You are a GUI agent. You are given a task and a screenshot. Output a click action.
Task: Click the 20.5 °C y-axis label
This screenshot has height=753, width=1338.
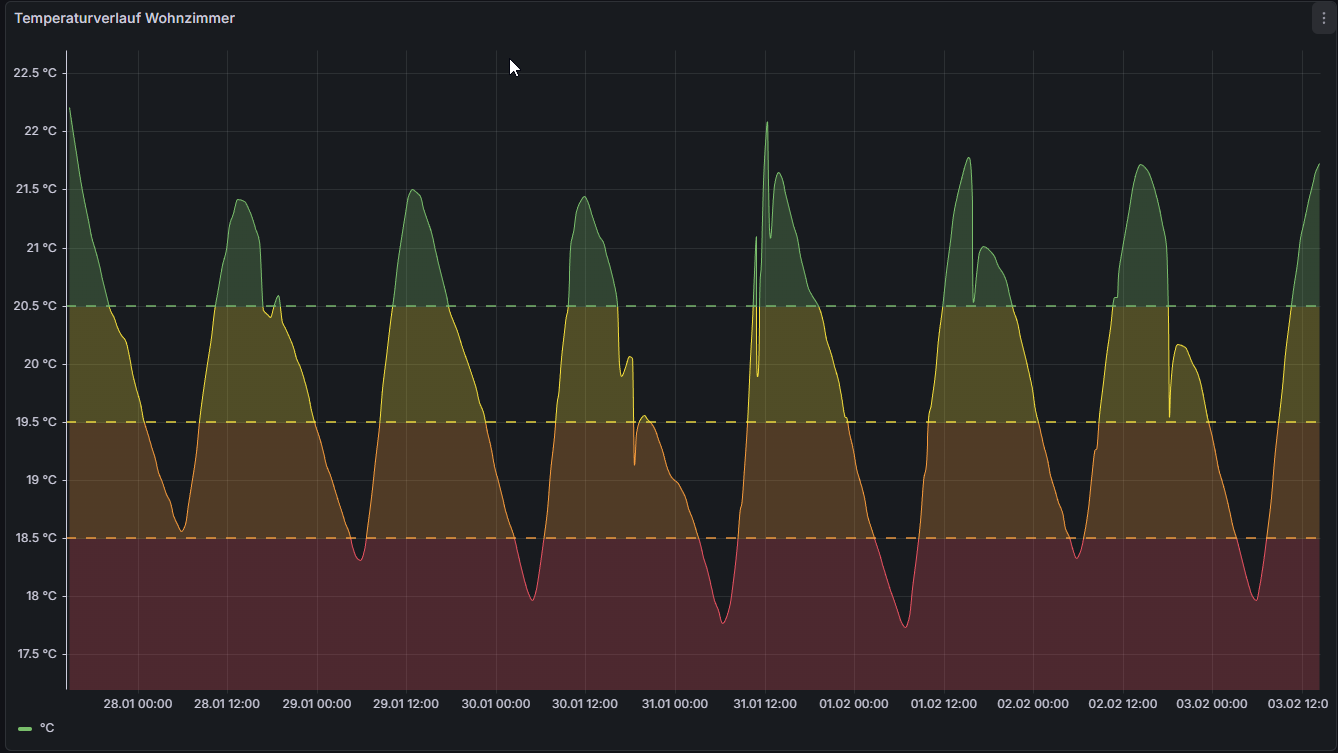[40, 306]
